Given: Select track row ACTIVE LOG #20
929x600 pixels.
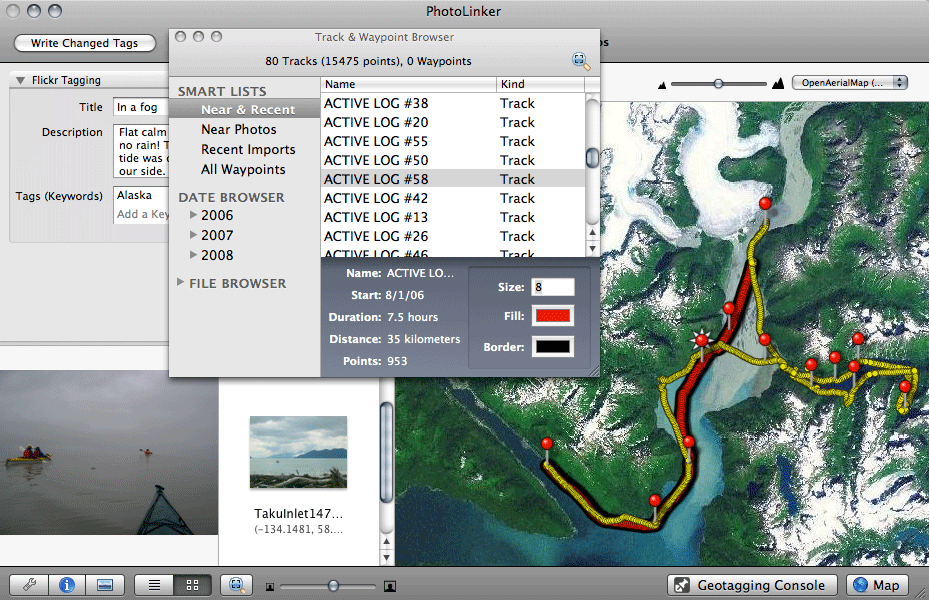Looking at the screenshot, I should click(453, 123).
